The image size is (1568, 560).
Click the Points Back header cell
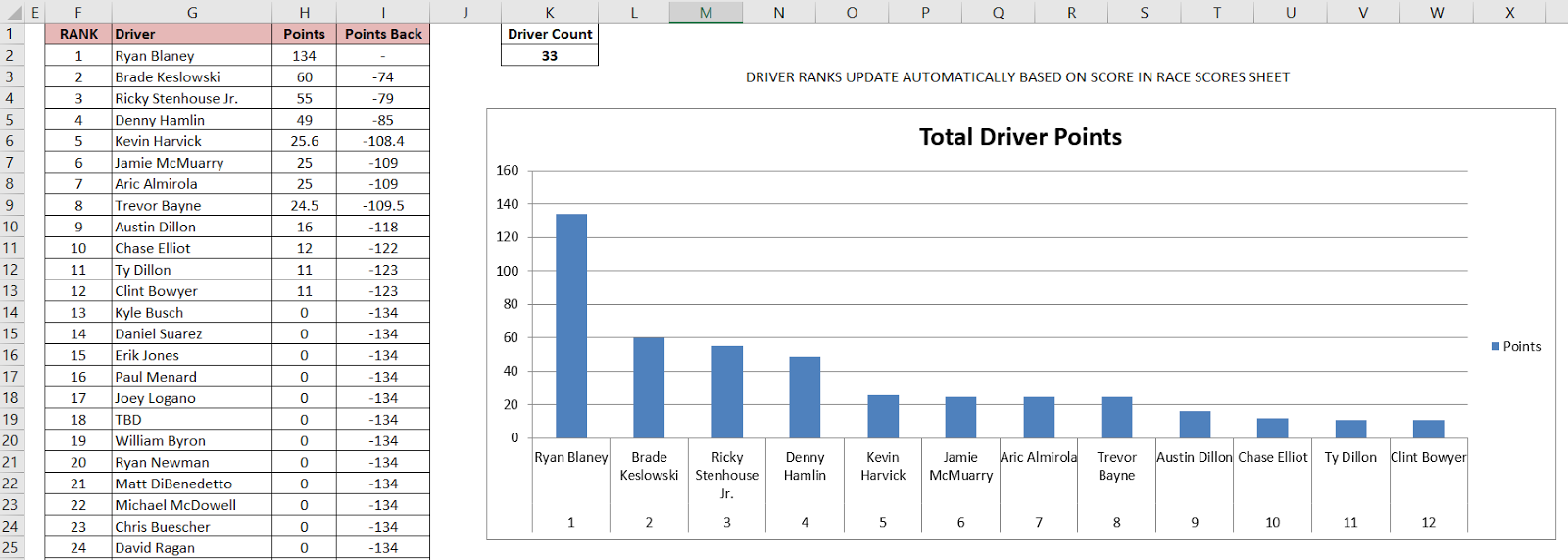383,34
